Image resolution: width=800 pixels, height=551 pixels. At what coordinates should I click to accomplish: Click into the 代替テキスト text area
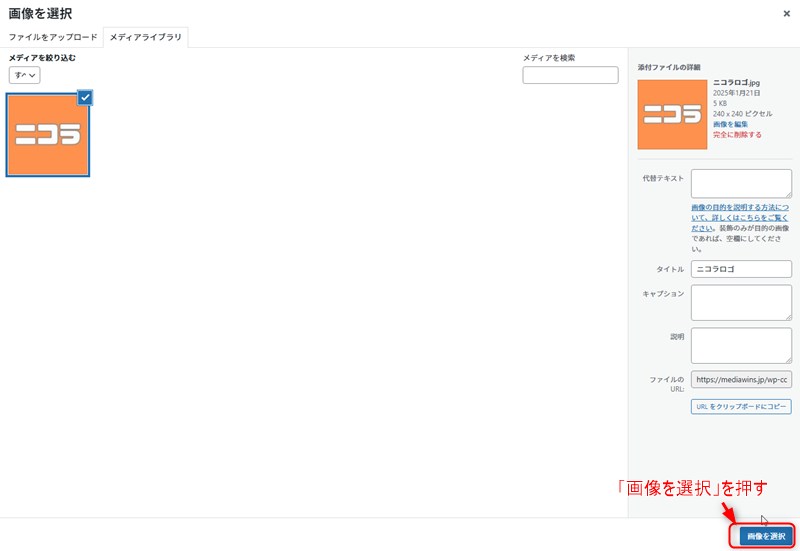(x=741, y=183)
